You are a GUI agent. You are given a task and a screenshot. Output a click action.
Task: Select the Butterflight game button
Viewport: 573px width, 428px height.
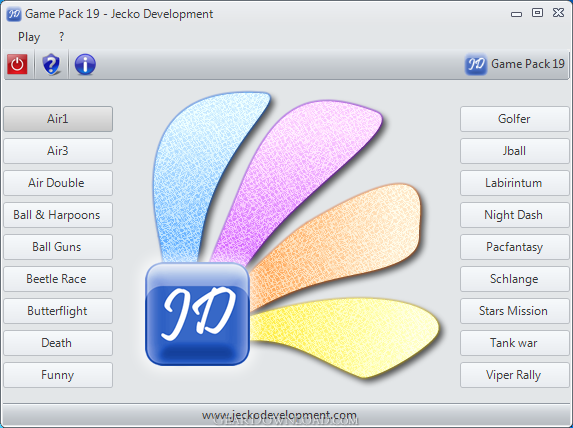tap(58, 311)
